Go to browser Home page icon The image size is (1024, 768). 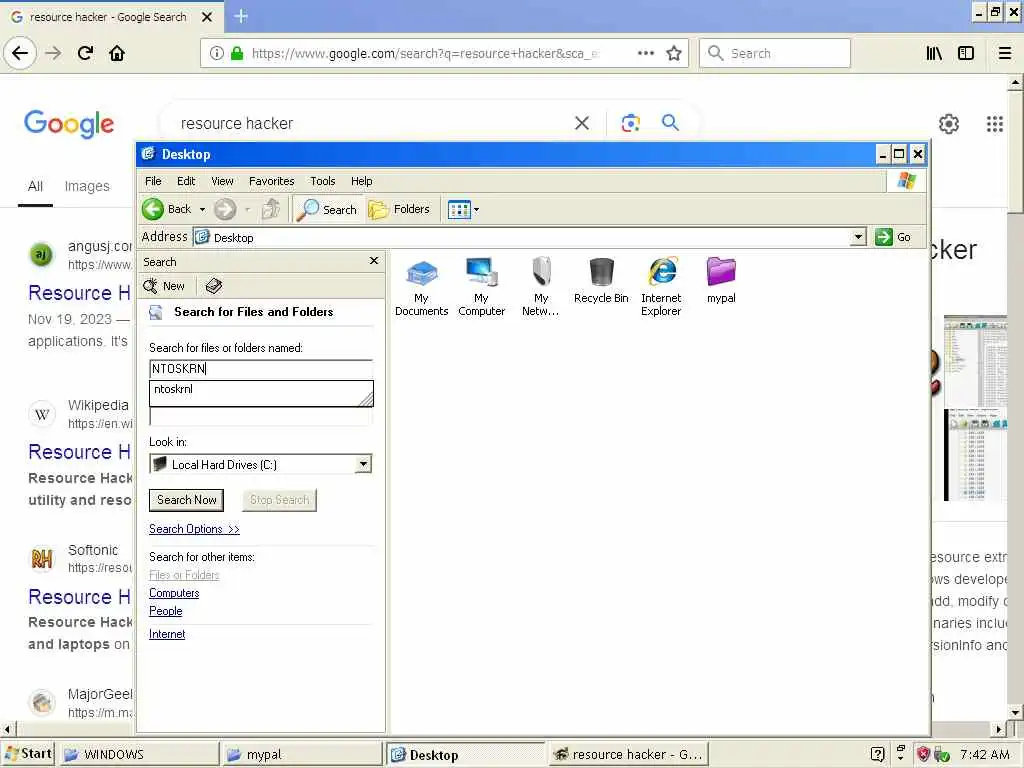[x=117, y=53]
